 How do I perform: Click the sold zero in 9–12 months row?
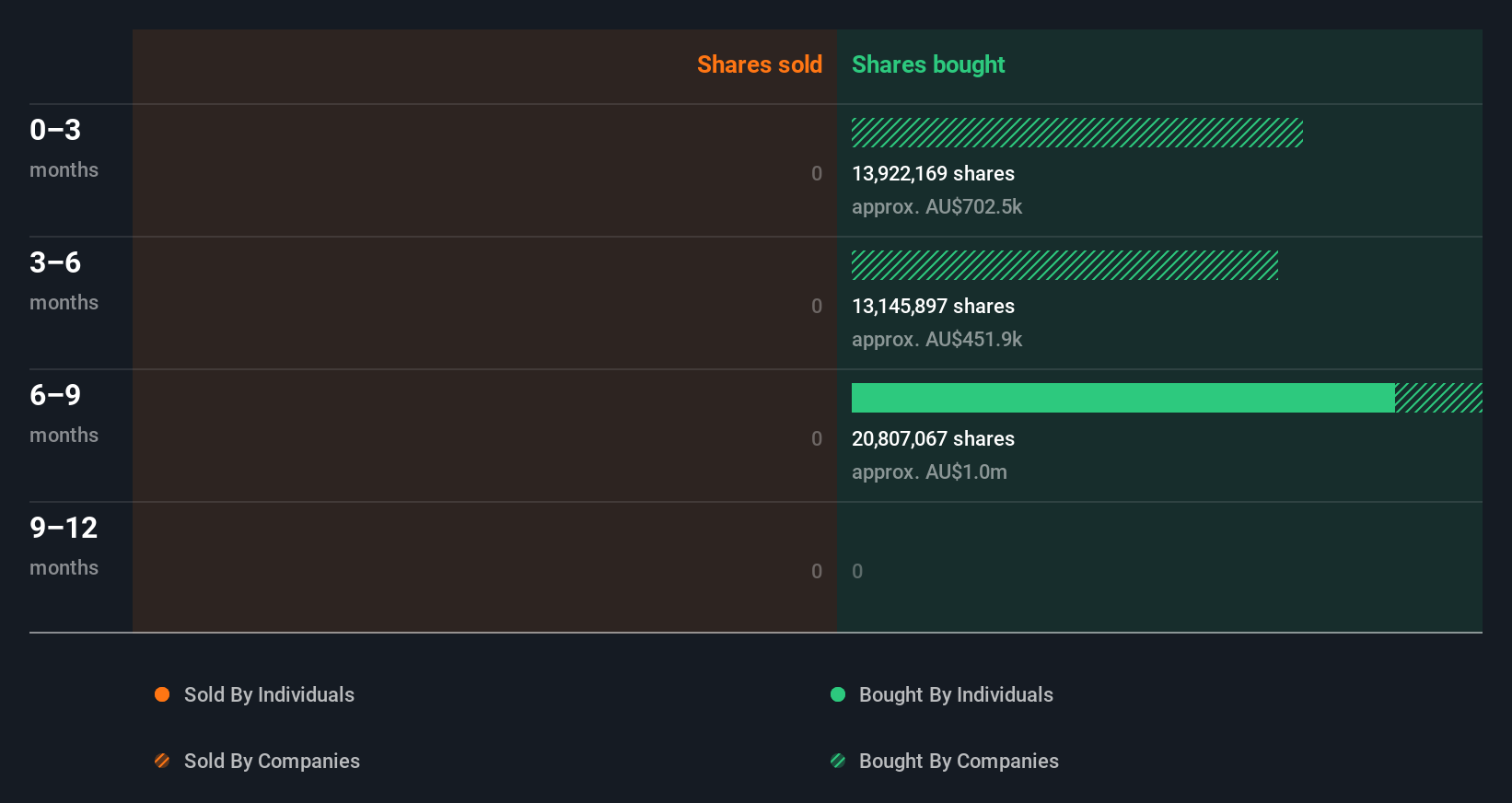coord(817,571)
